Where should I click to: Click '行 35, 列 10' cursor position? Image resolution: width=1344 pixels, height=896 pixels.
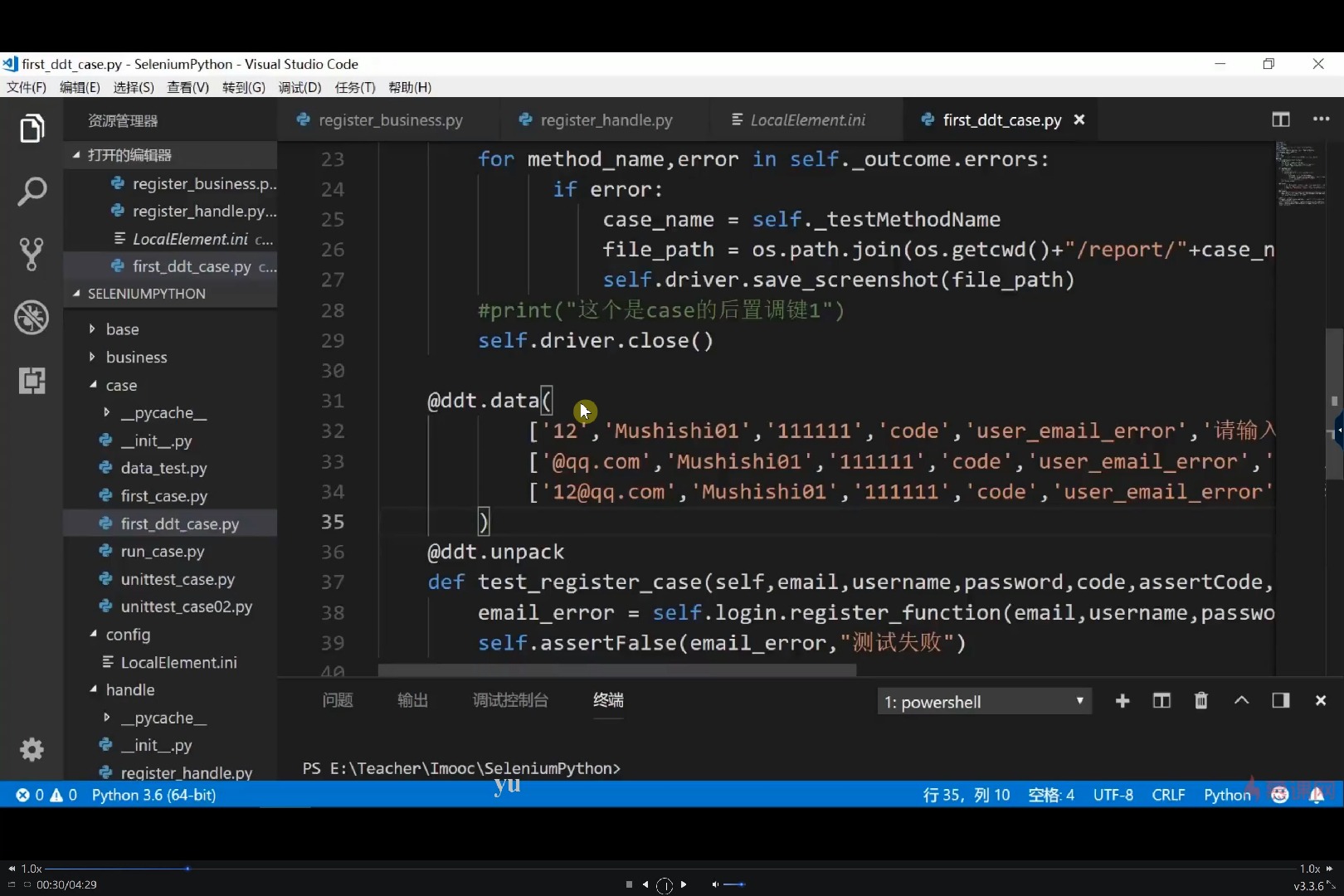tap(967, 795)
